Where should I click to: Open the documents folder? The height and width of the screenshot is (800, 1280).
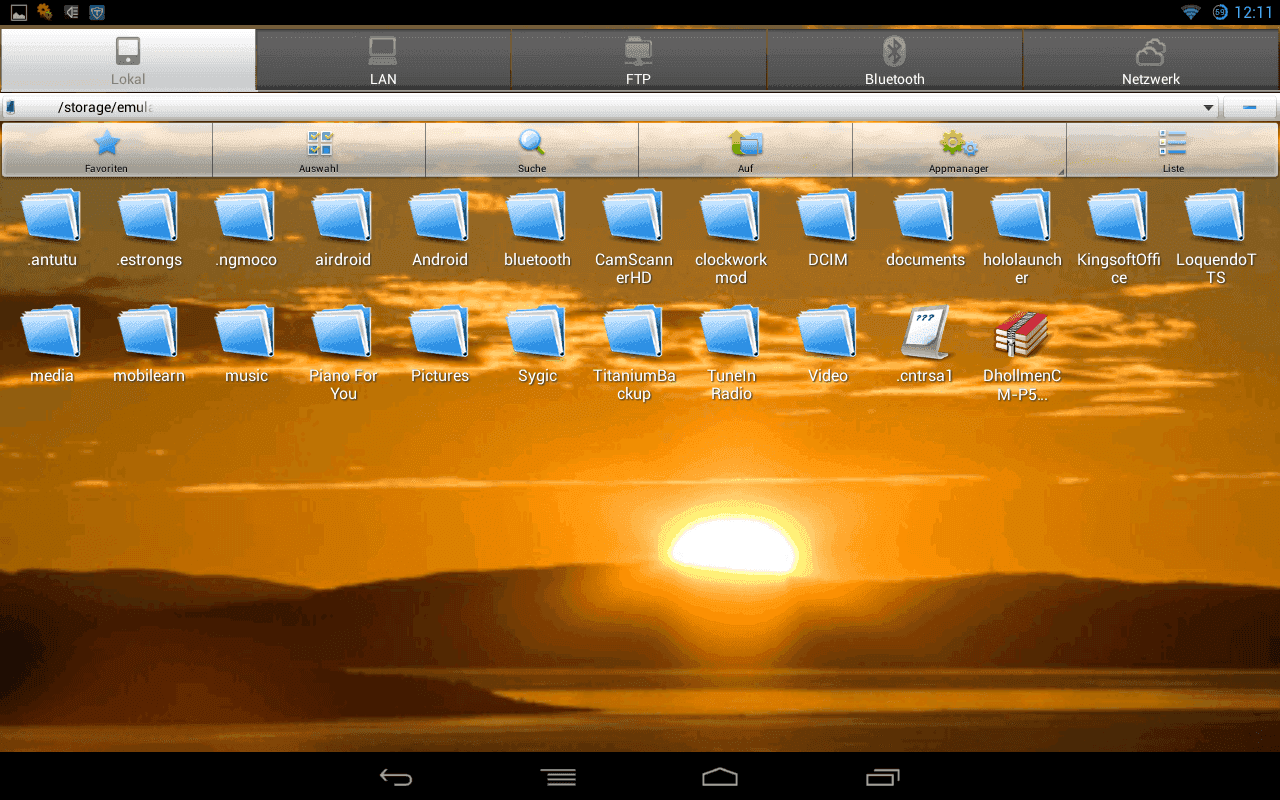coord(925,228)
